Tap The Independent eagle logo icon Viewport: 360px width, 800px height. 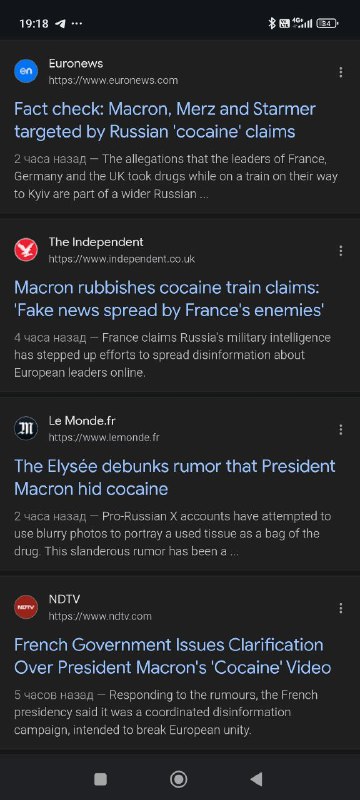point(25,250)
